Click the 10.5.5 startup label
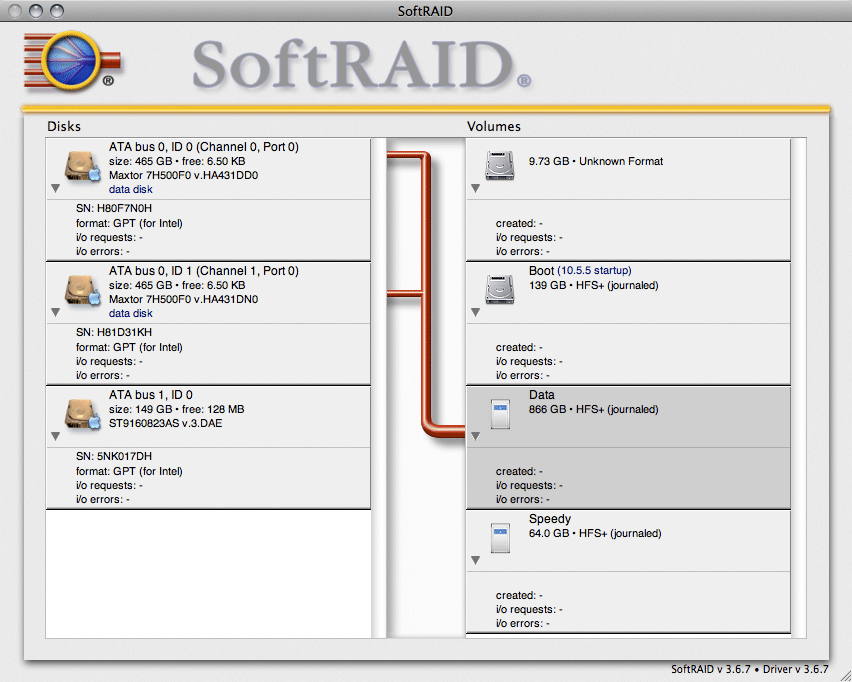The height and width of the screenshot is (682, 852). tap(594, 271)
